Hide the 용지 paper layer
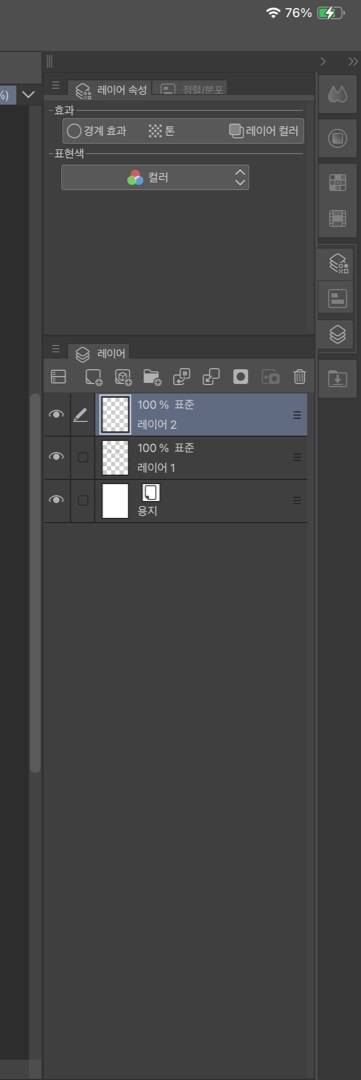The height and width of the screenshot is (1080, 361). (56, 500)
